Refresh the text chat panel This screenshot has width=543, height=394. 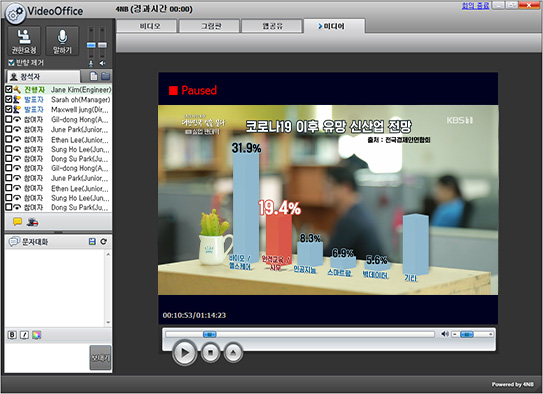point(104,242)
